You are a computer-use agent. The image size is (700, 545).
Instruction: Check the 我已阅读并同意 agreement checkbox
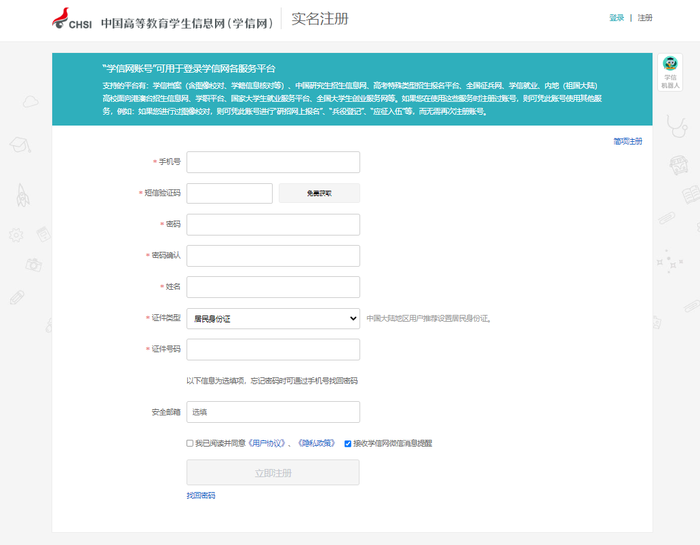[190, 443]
